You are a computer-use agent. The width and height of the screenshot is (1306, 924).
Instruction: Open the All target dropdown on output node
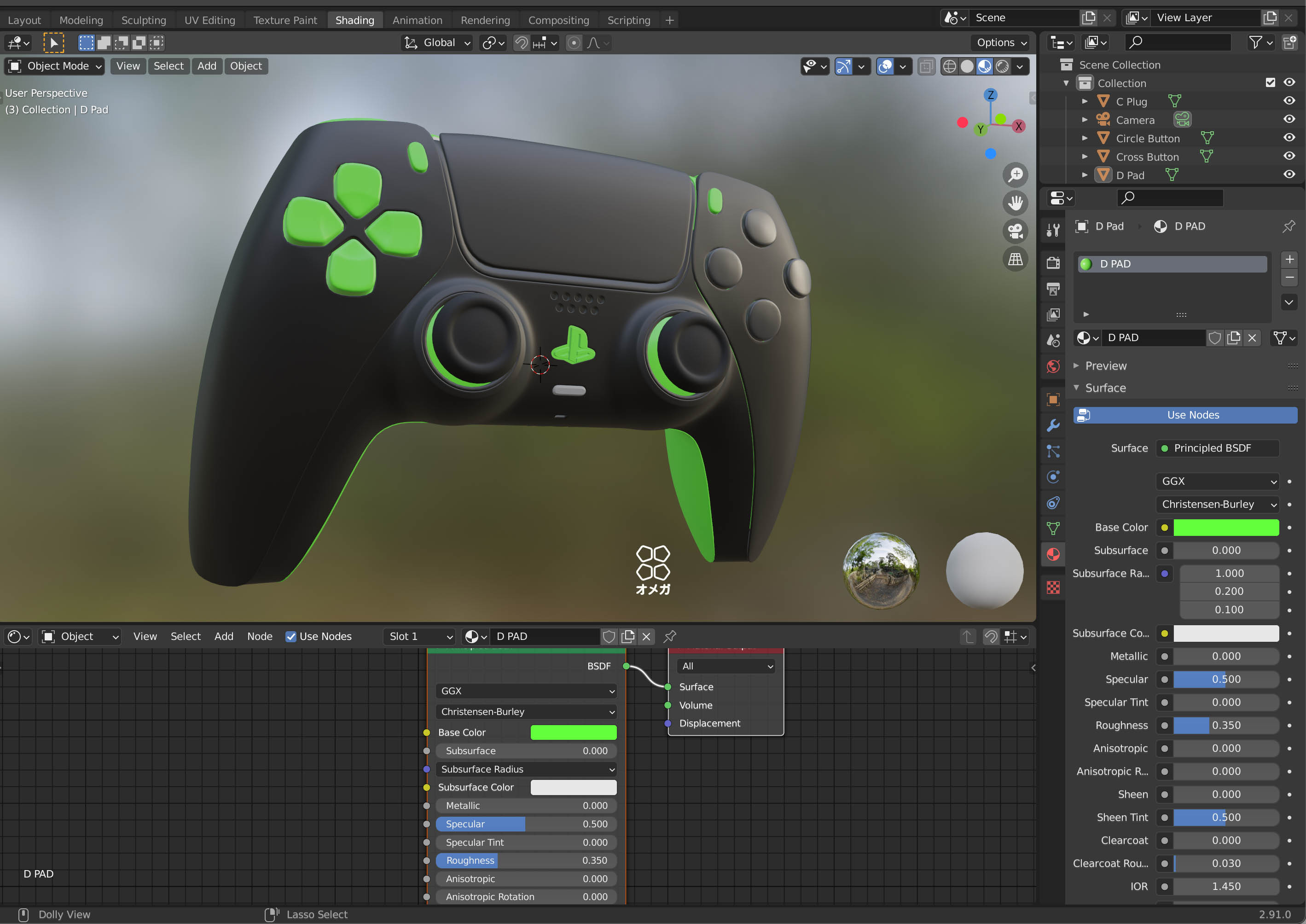tap(726, 666)
